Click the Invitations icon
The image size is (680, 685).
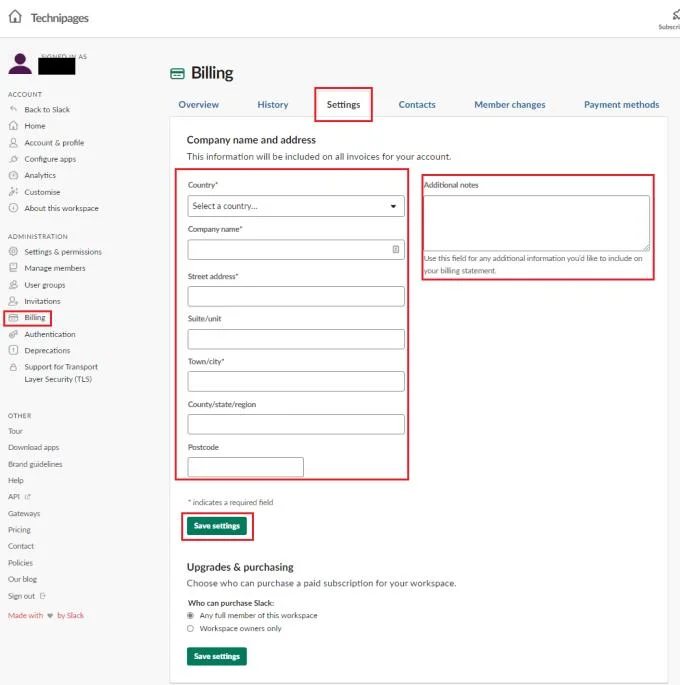pos(14,301)
